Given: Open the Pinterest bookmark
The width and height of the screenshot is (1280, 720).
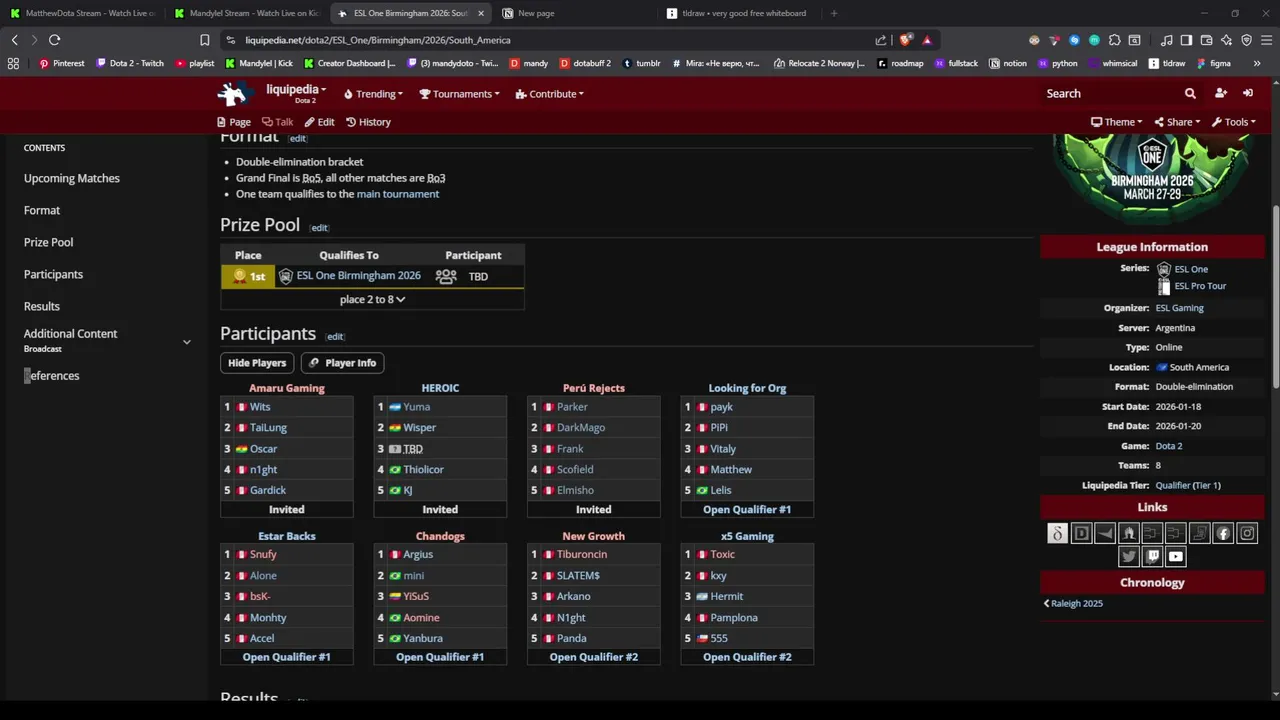Looking at the screenshot, I should tap(61, 63).
